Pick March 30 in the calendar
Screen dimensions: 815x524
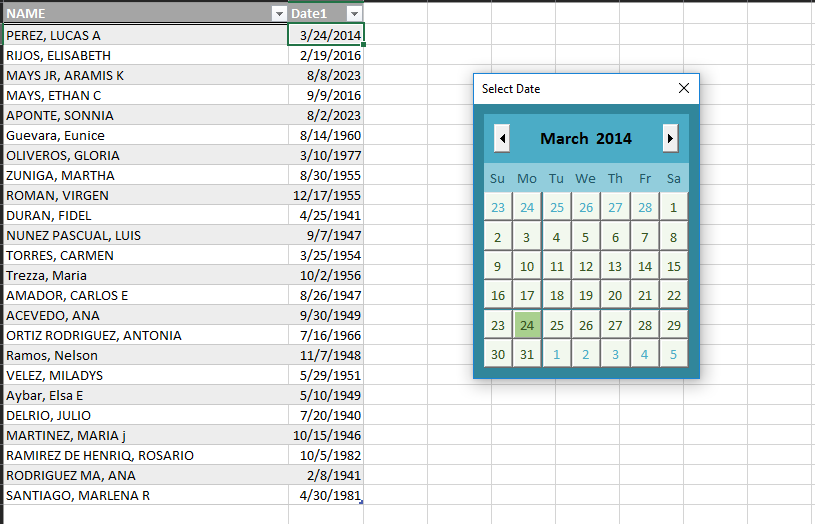[498, 355]
